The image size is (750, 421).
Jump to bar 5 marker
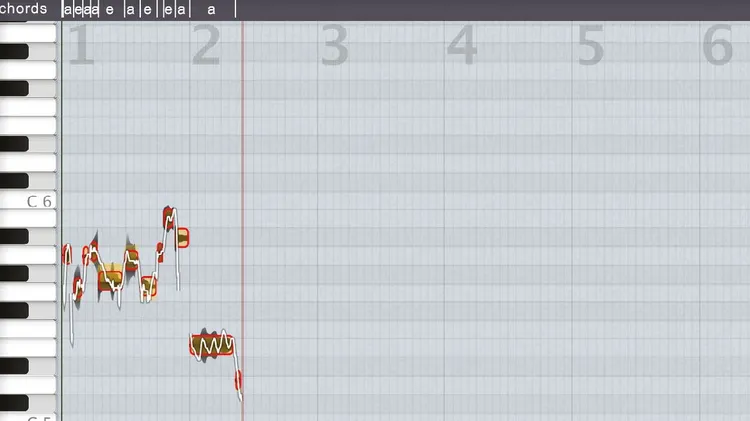590,45
